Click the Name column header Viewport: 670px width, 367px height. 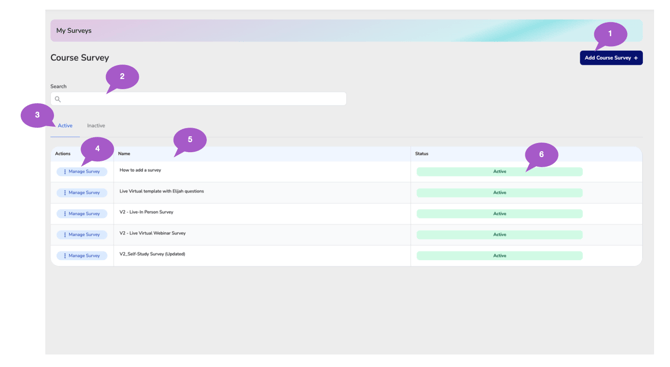tap(124, 153)
